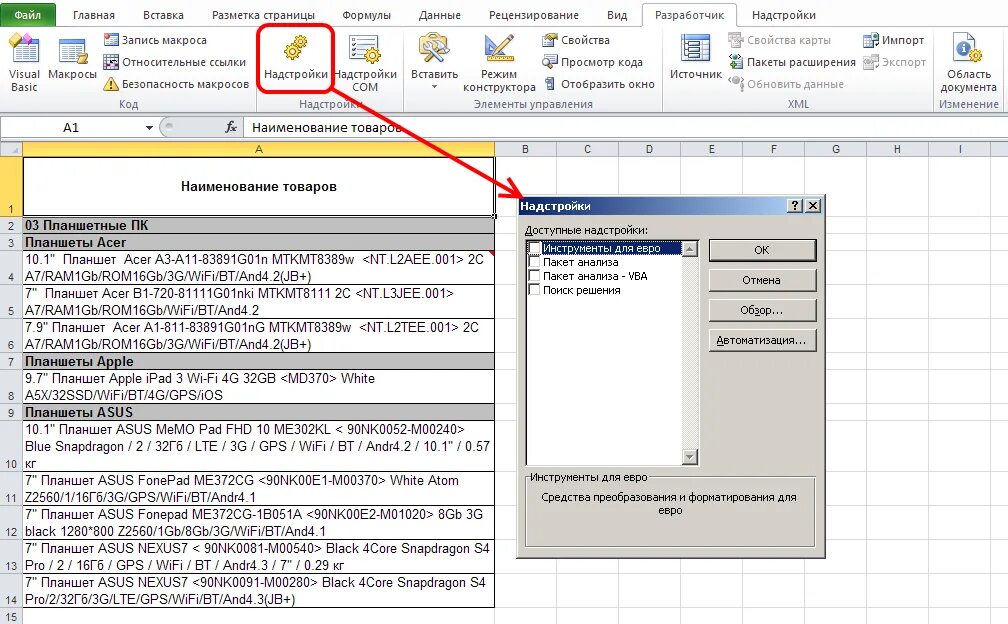Check Пакет анализа add-in
The height and width of the screenshot is (624, 1008).
[x=534, y=262]
